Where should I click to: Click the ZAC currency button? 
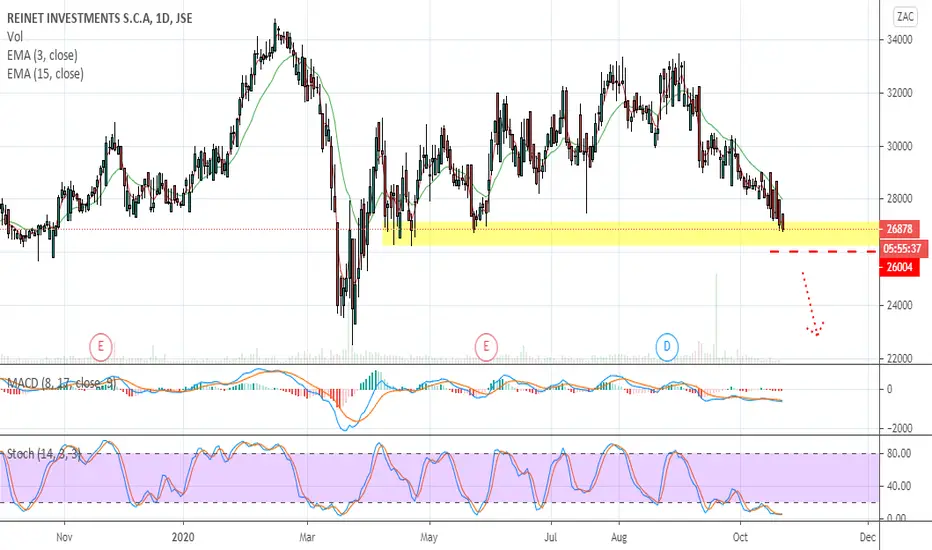pos(905,17)
